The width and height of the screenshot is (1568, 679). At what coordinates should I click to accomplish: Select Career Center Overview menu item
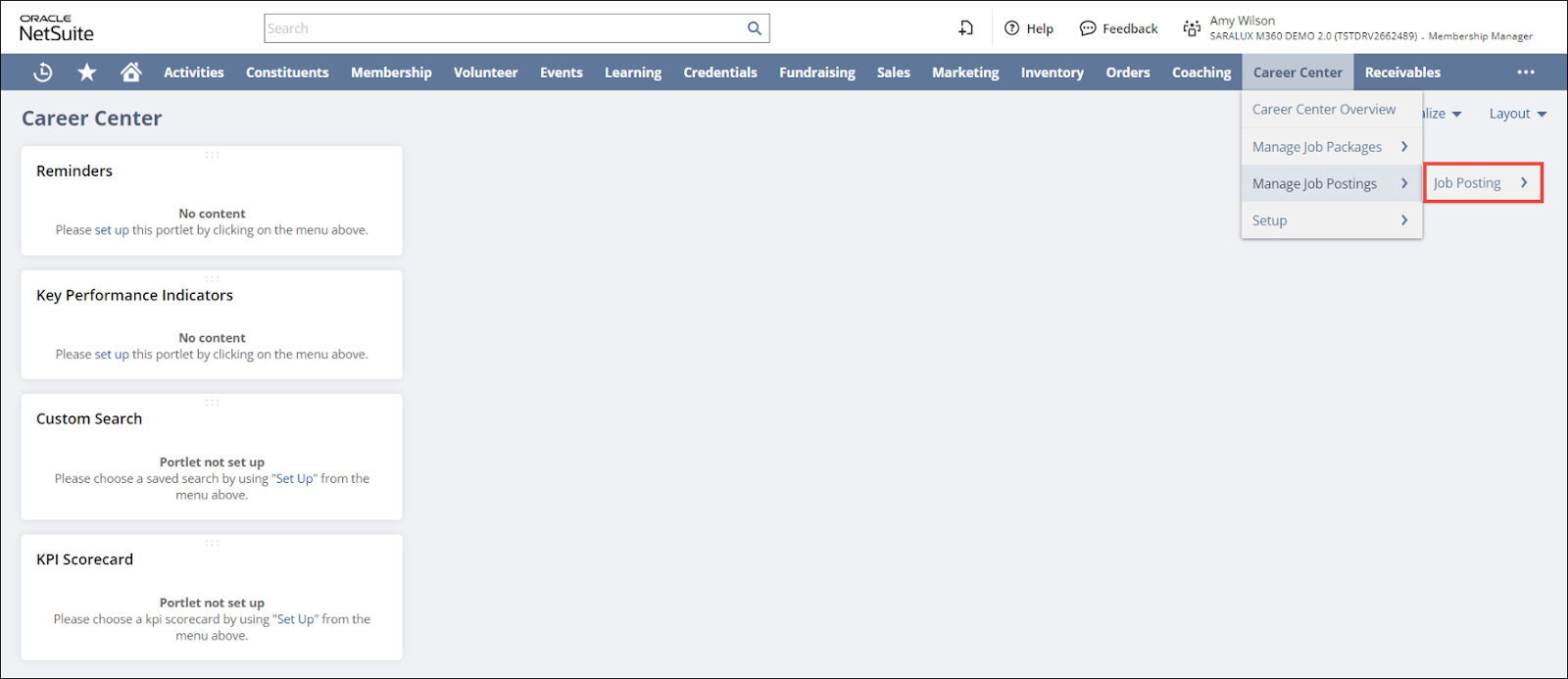[1324, 110]
